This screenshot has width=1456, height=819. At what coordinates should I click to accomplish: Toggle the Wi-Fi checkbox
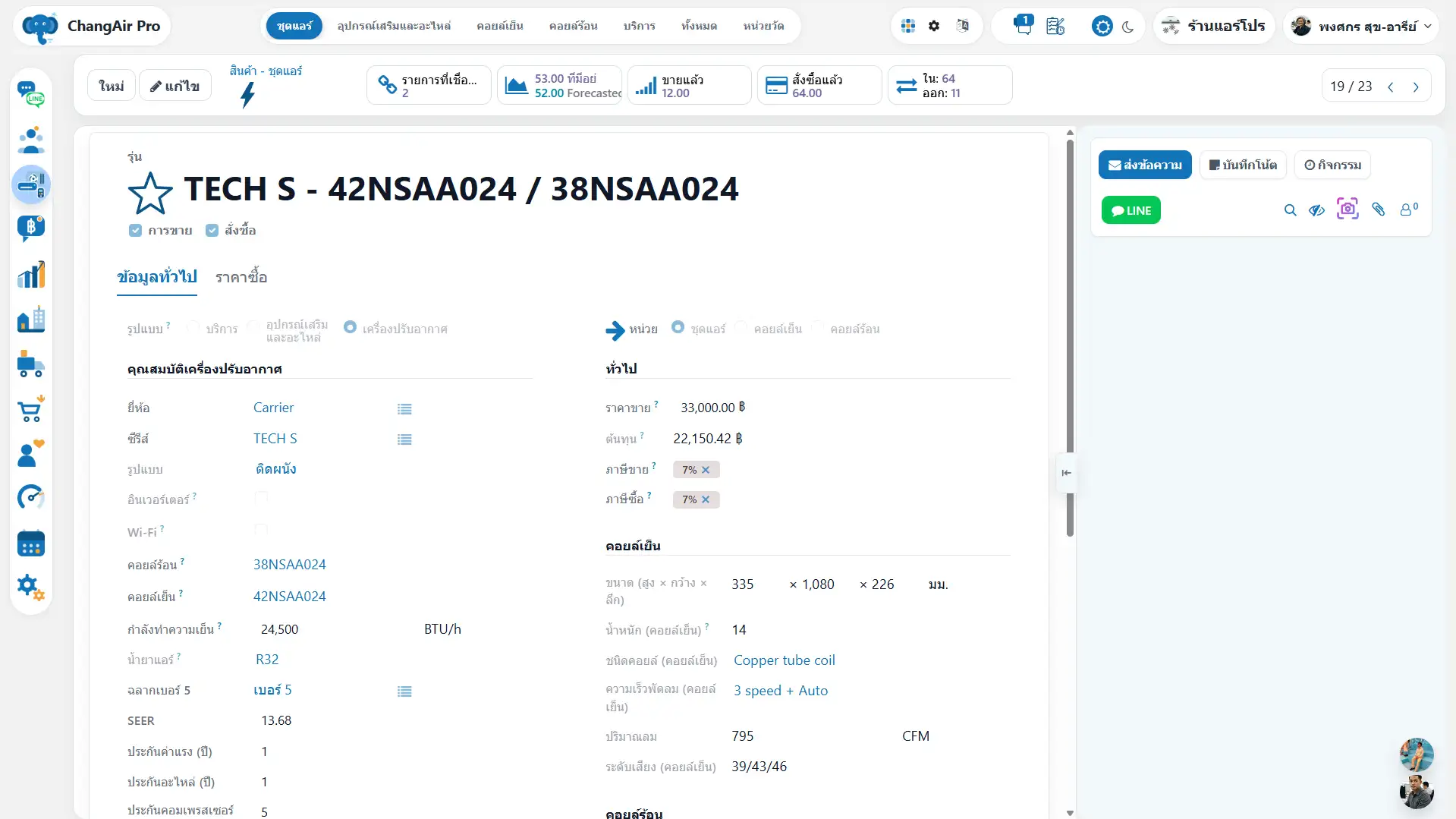pos(261,529)
